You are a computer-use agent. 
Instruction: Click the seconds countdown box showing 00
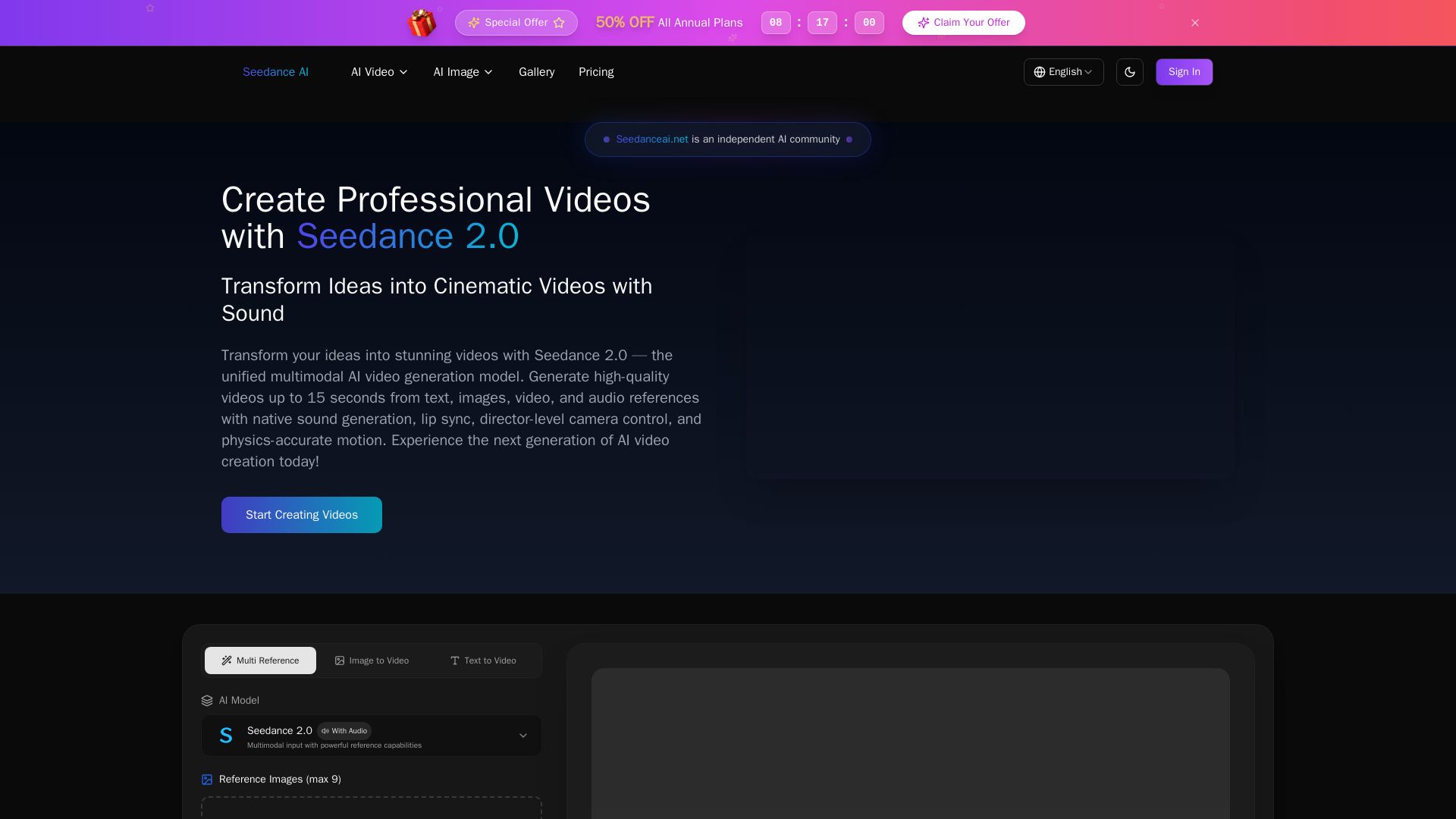(869, 23)
